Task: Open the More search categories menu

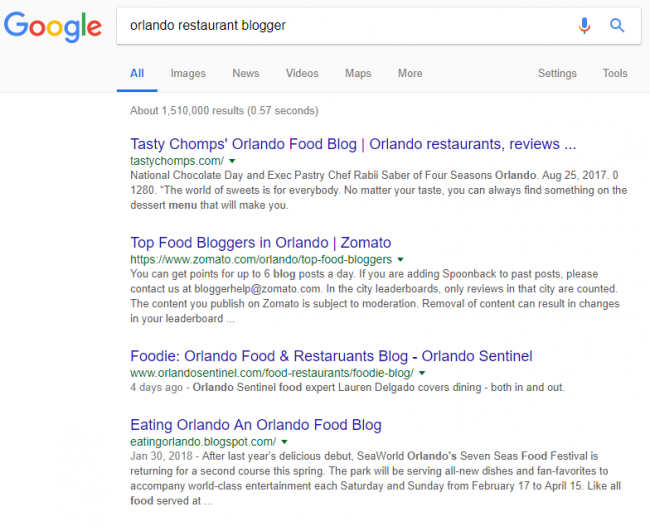Action: 410,73
